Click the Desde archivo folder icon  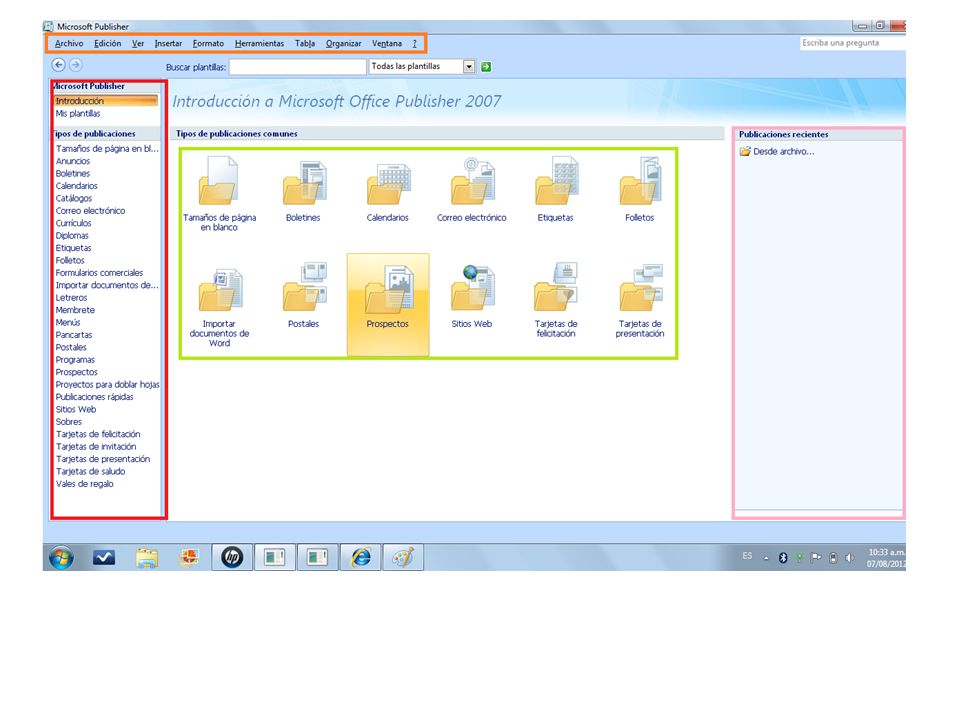[x=744, y=151]
